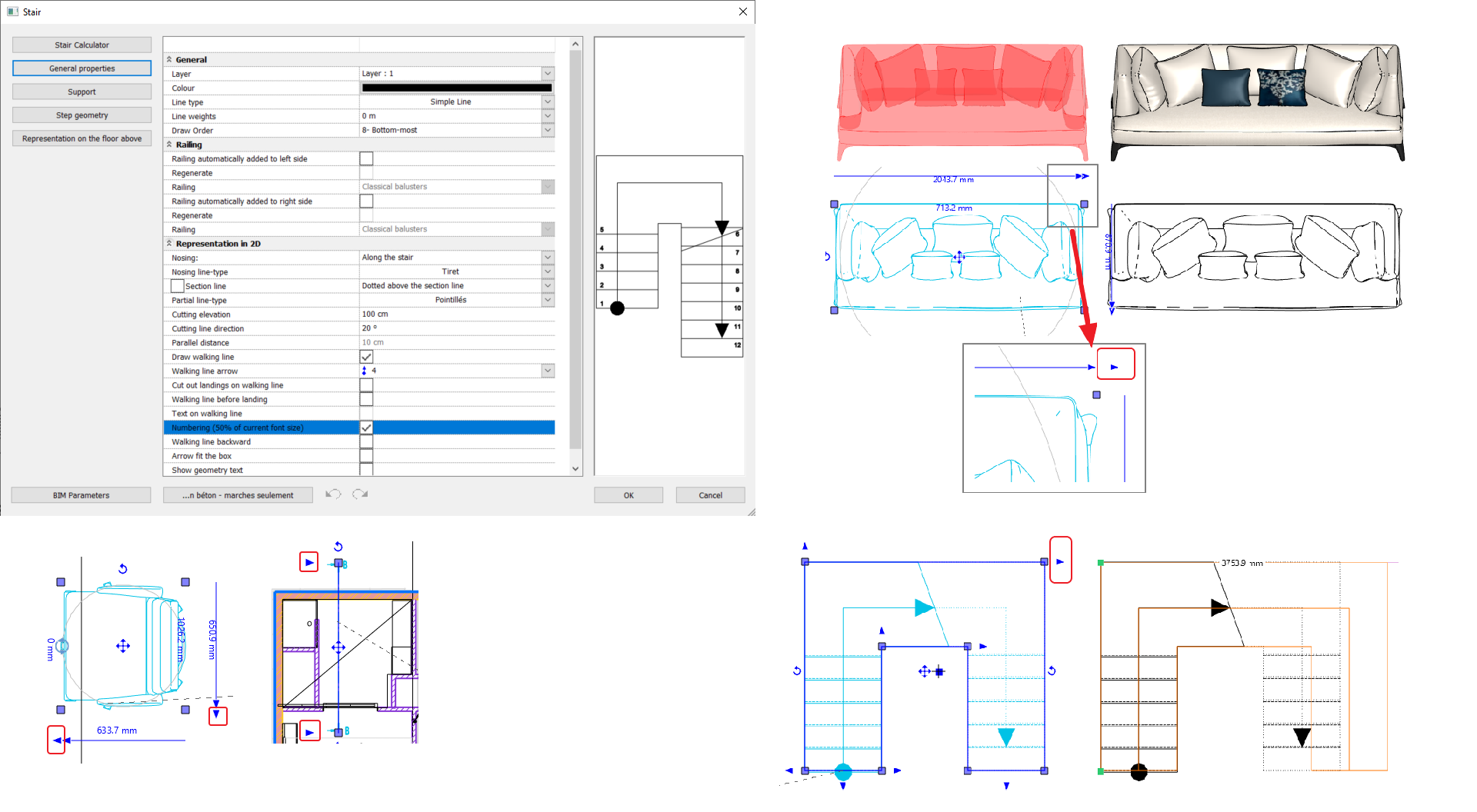
Task: Click the Stair Calculator button
Action: (82, 45)
